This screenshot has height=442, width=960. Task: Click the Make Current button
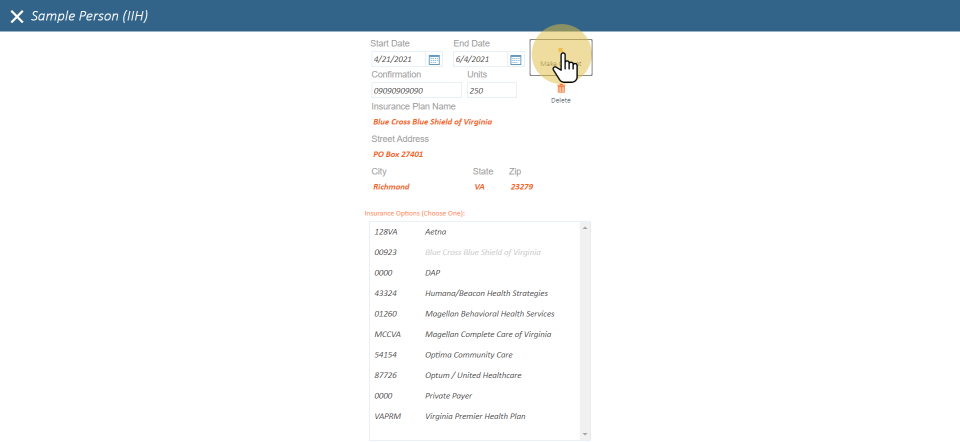561,58
